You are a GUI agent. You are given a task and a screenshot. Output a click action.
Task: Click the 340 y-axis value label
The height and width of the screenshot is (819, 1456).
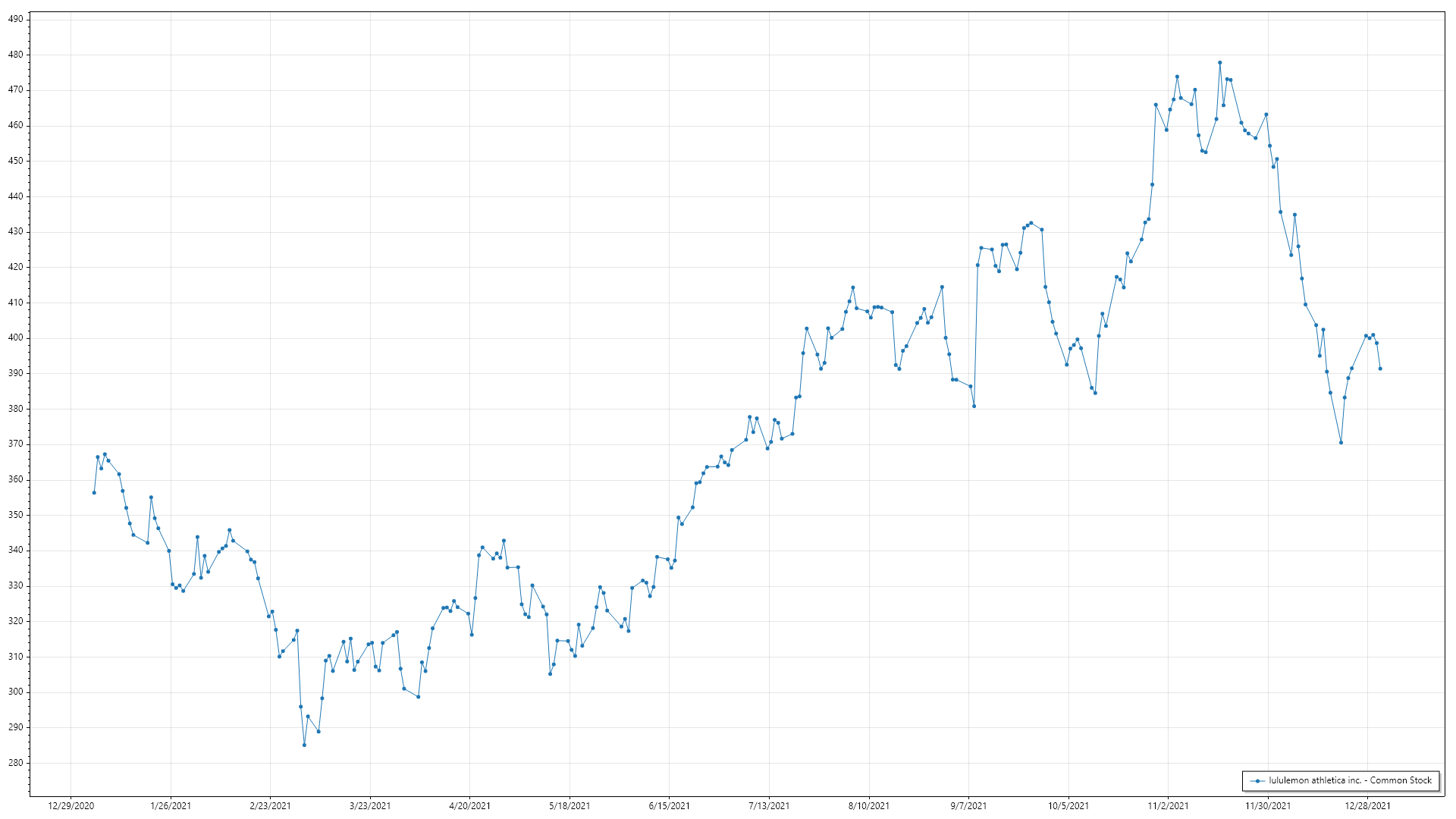(15, 550)
